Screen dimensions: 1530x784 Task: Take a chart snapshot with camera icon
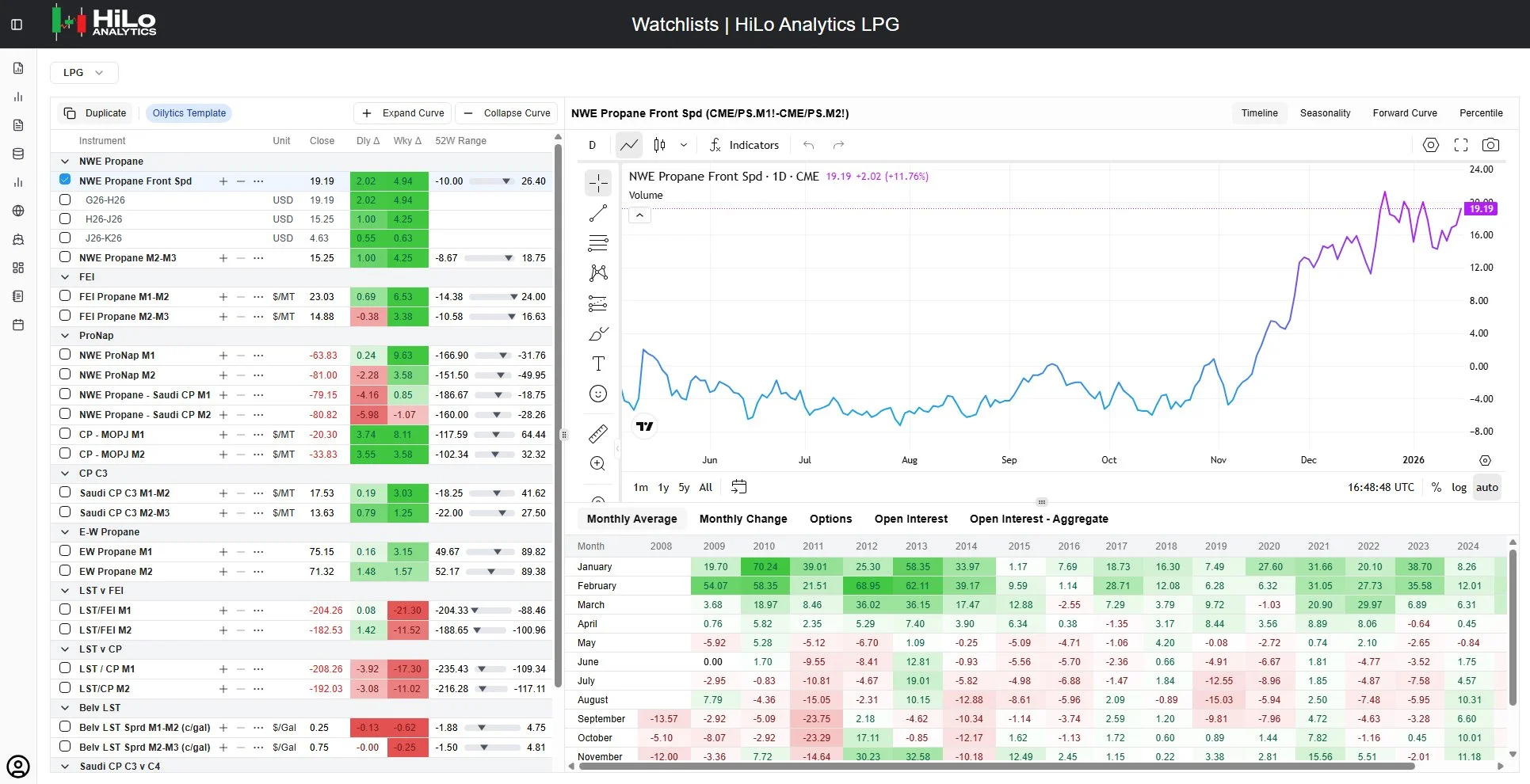point(1490,145)
